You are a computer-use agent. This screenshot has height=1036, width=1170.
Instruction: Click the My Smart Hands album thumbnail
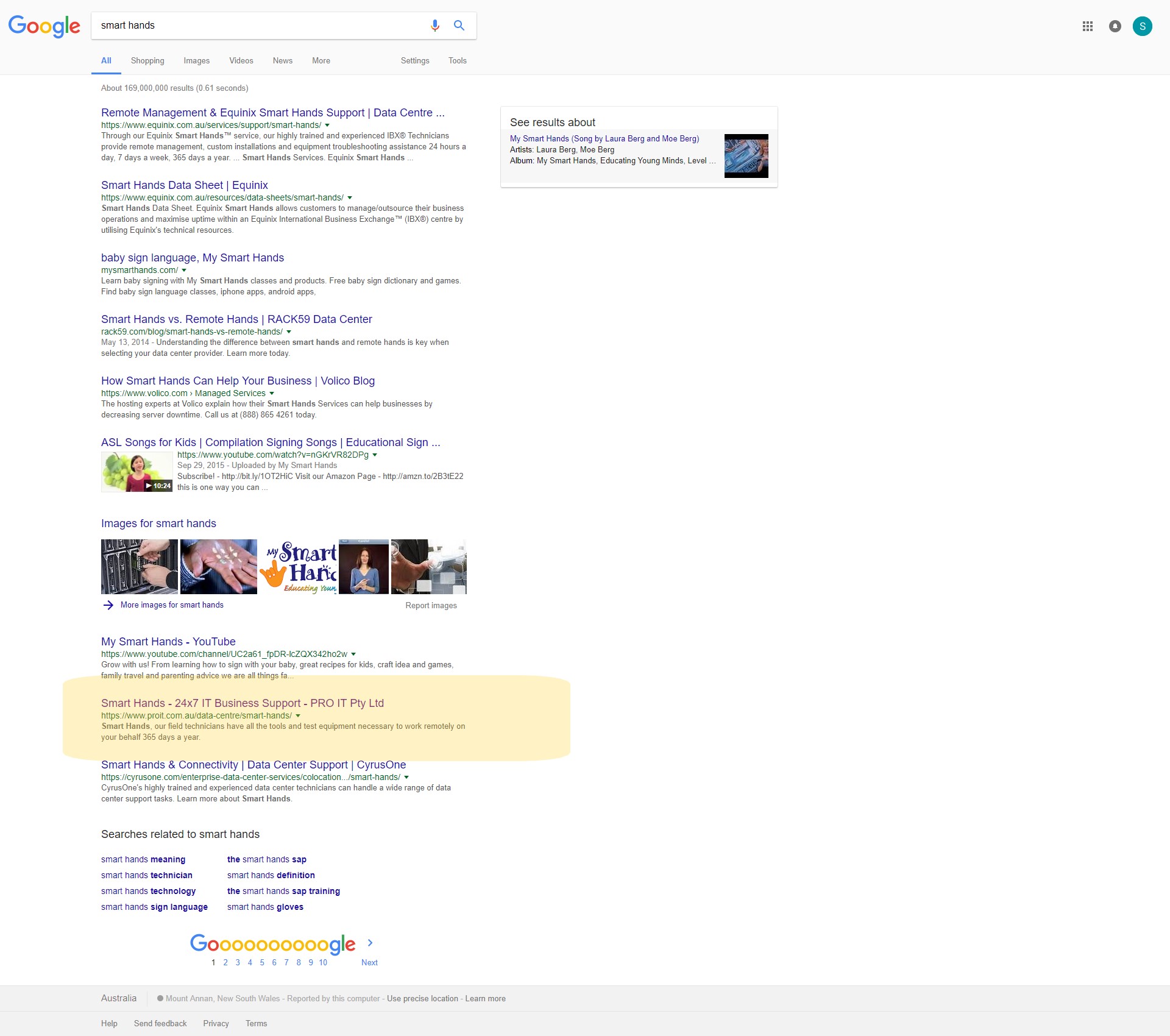pyautogui.click(x=746, y=156)
